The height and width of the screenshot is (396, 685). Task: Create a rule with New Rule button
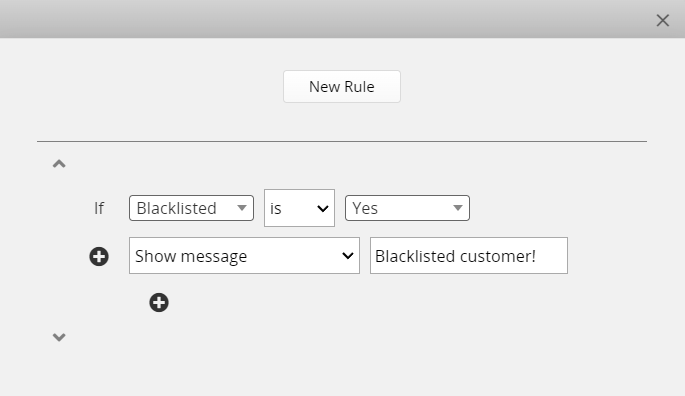(x=342, y=87)
